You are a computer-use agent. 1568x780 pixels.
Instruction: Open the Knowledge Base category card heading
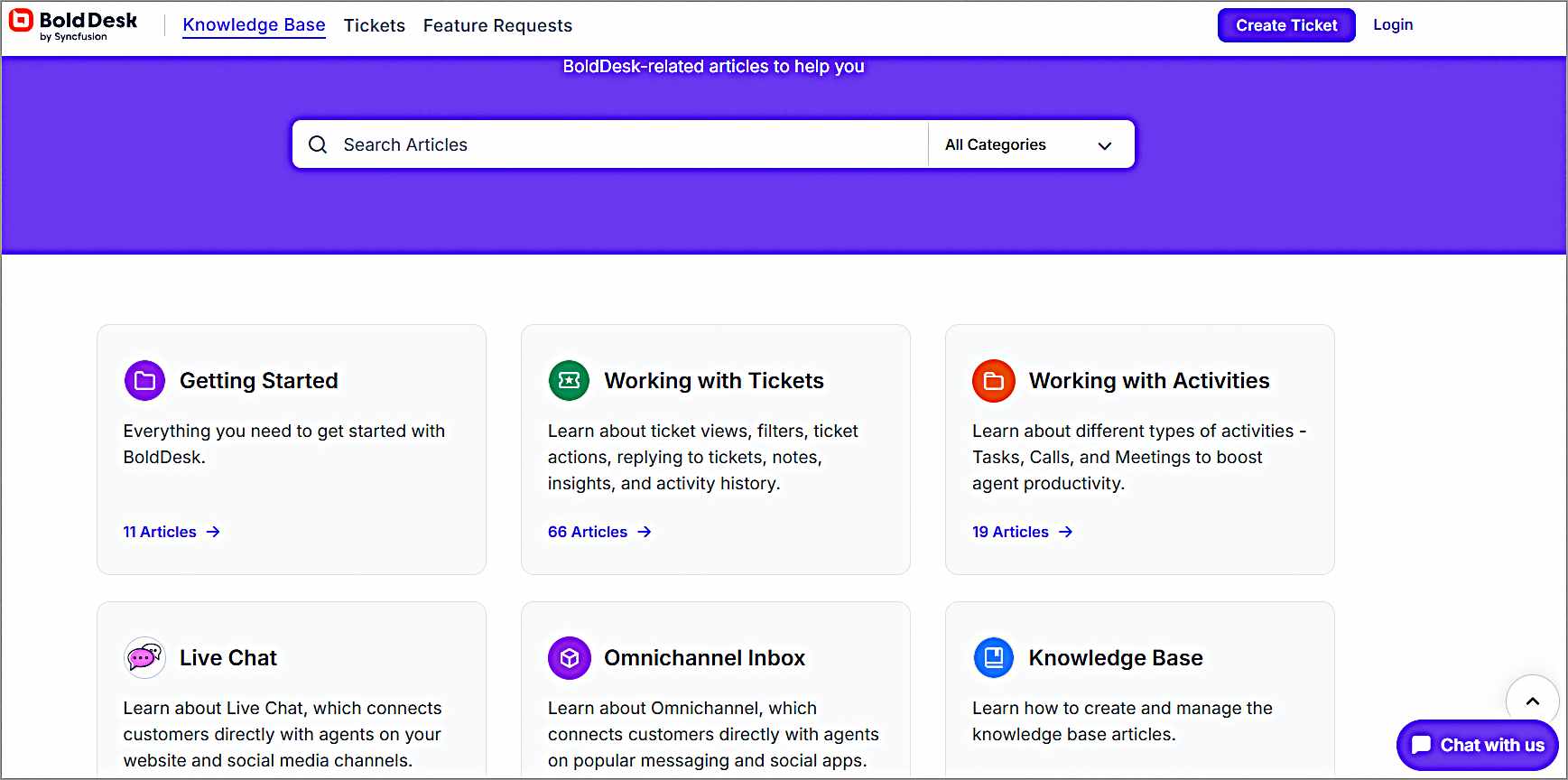[x=1116, y=658]
